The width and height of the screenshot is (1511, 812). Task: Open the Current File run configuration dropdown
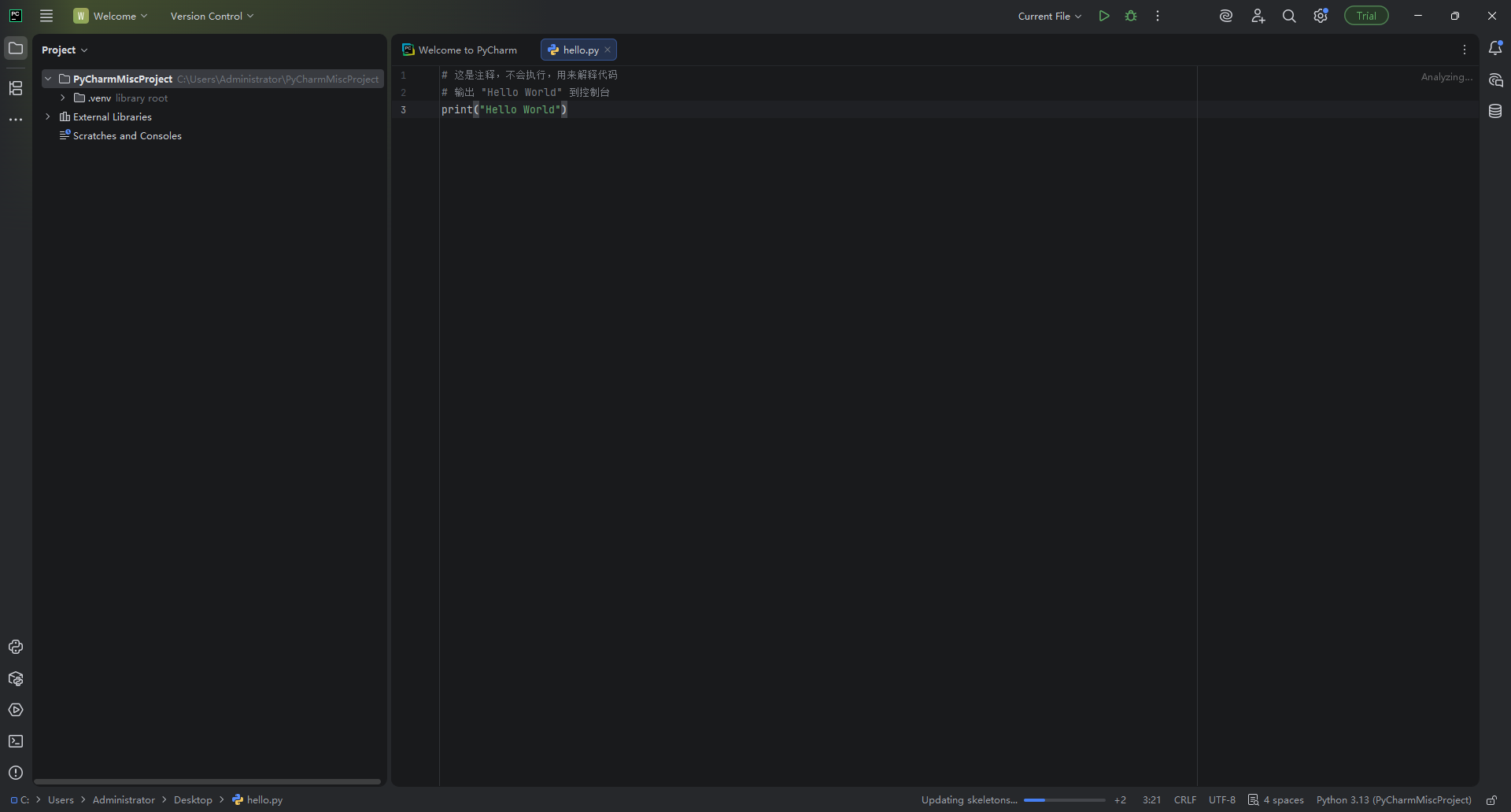pos(1049,16)
